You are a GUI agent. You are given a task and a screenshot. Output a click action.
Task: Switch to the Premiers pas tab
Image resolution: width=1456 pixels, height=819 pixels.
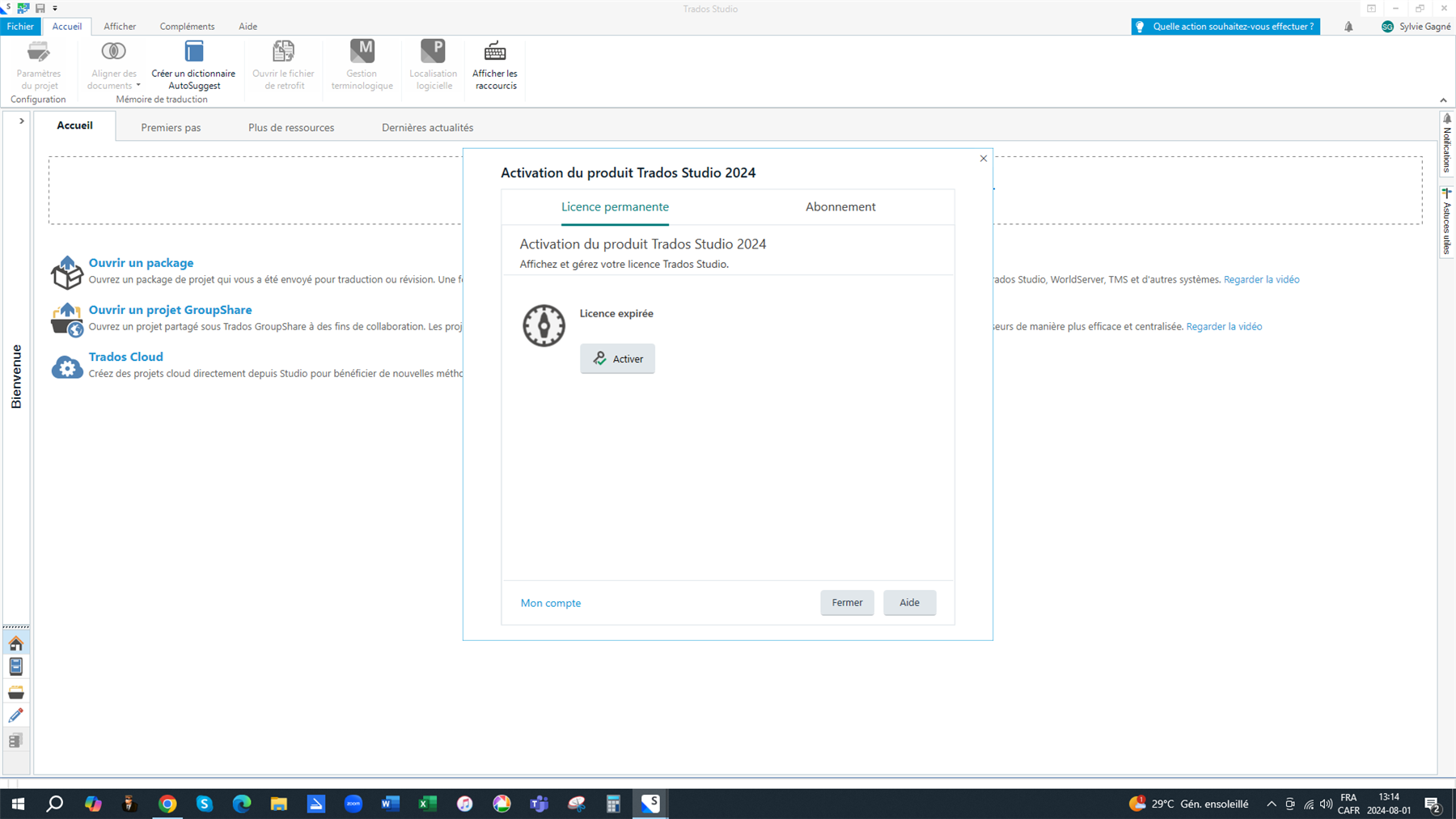coord(171,128)
